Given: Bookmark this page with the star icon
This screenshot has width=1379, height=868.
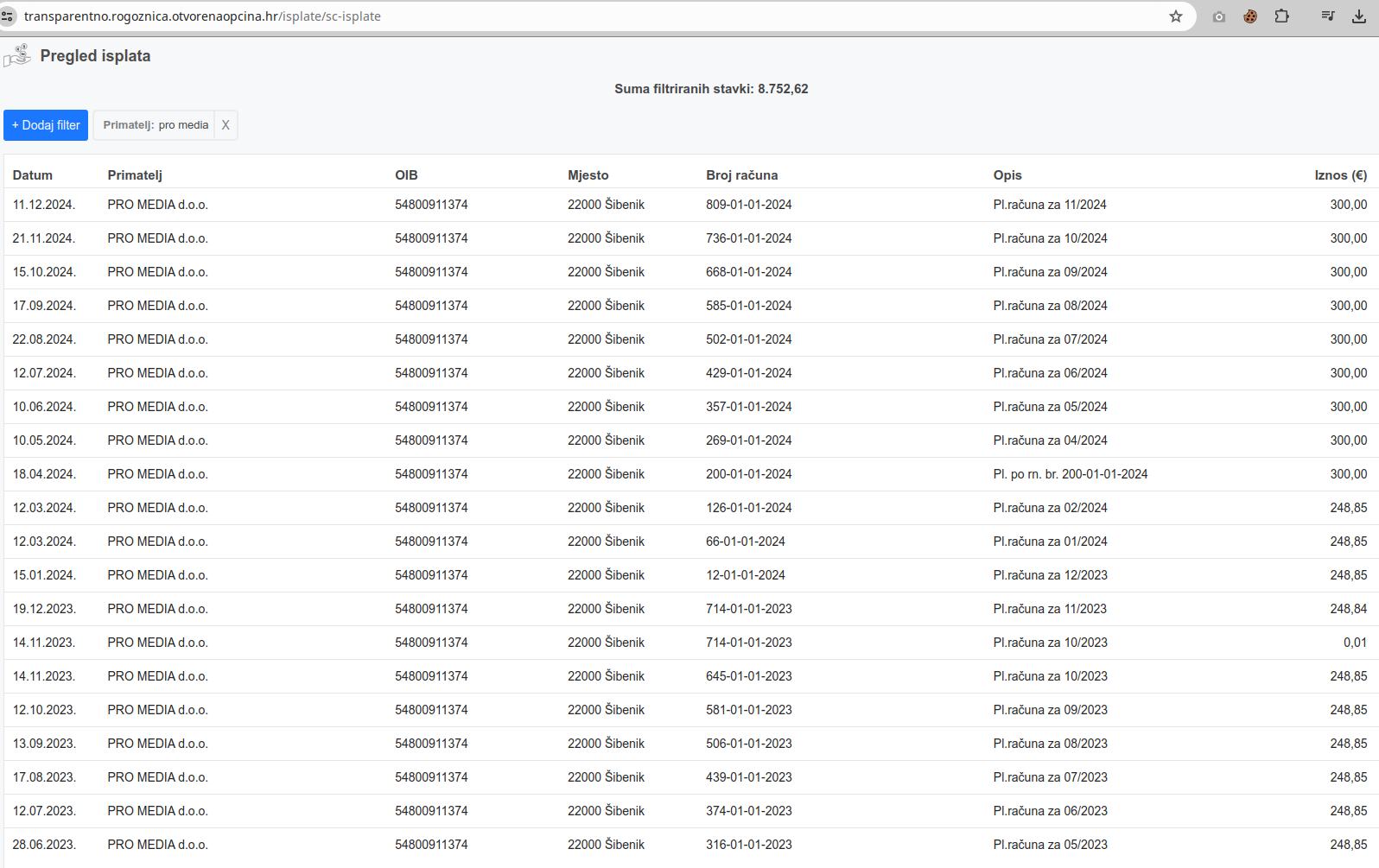Looking at the screenshot, I should tap(1175, 16).
